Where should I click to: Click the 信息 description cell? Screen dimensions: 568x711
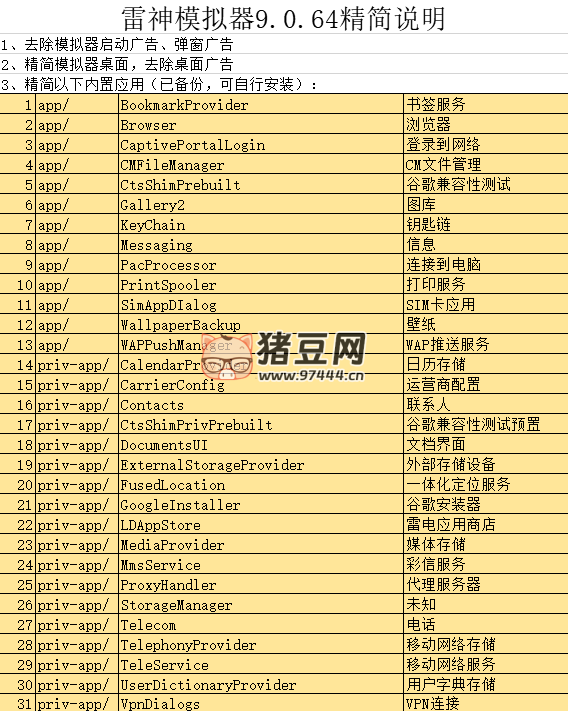[486, 244]
